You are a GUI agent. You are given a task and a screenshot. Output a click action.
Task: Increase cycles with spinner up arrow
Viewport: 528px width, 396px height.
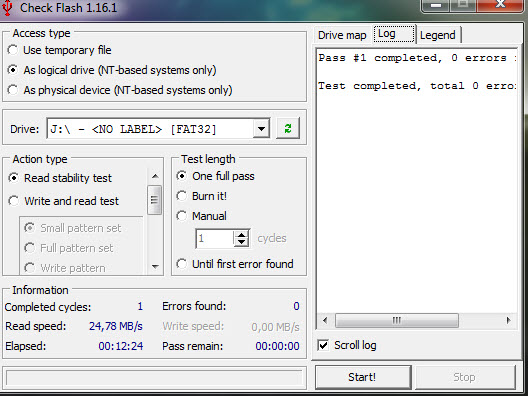[241, 234]
